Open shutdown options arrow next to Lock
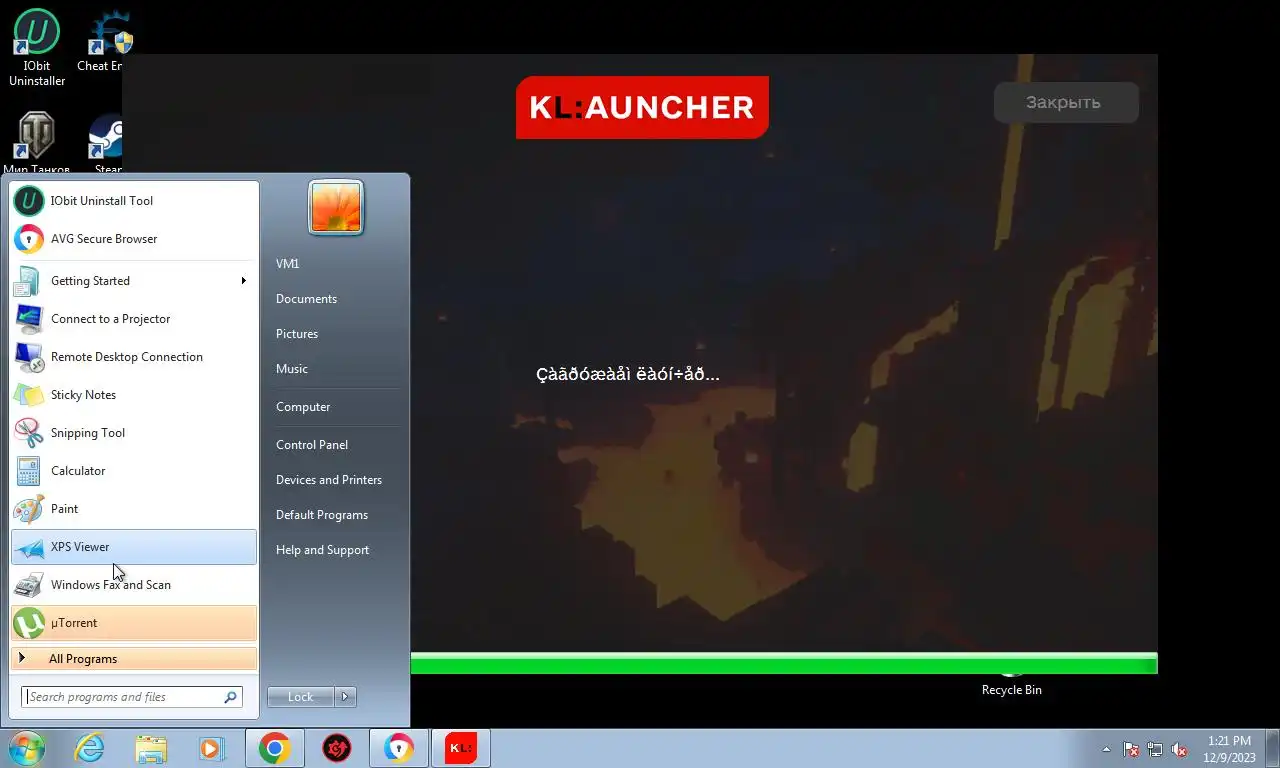This screenshot has height=768, width=1280. pyautogui.click(x=345, y=697)
